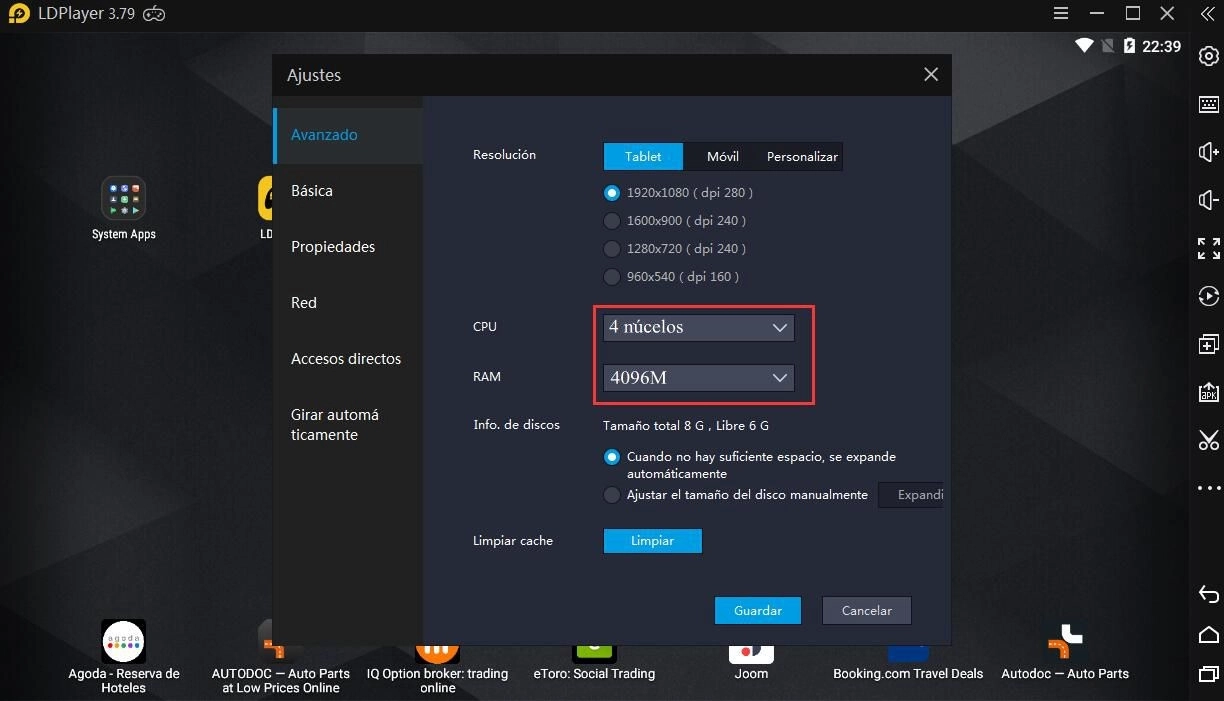
Task: Open more options via the three dots icon
Action: [x=1208, y=487]
